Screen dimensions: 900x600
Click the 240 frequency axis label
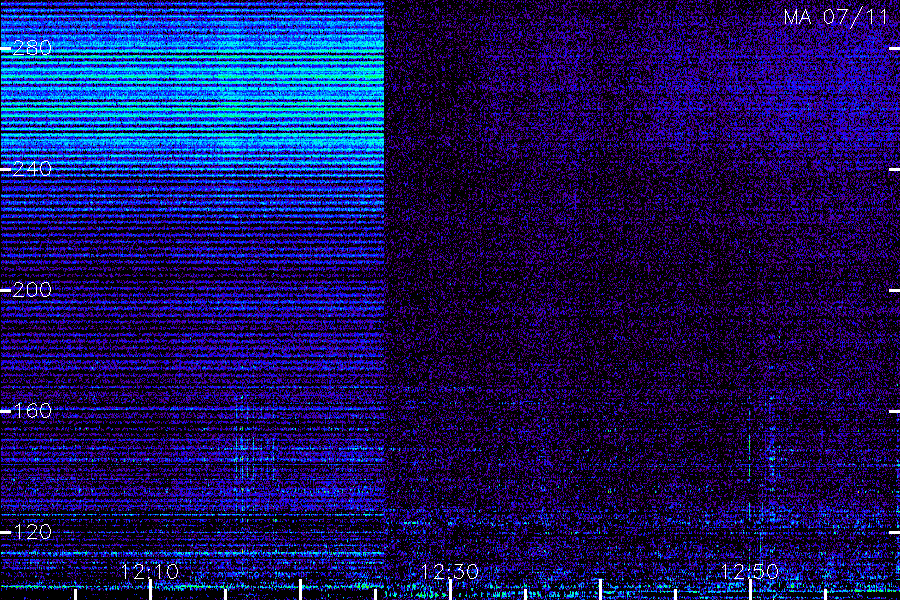pyautogui.click(x=32, y=169)
